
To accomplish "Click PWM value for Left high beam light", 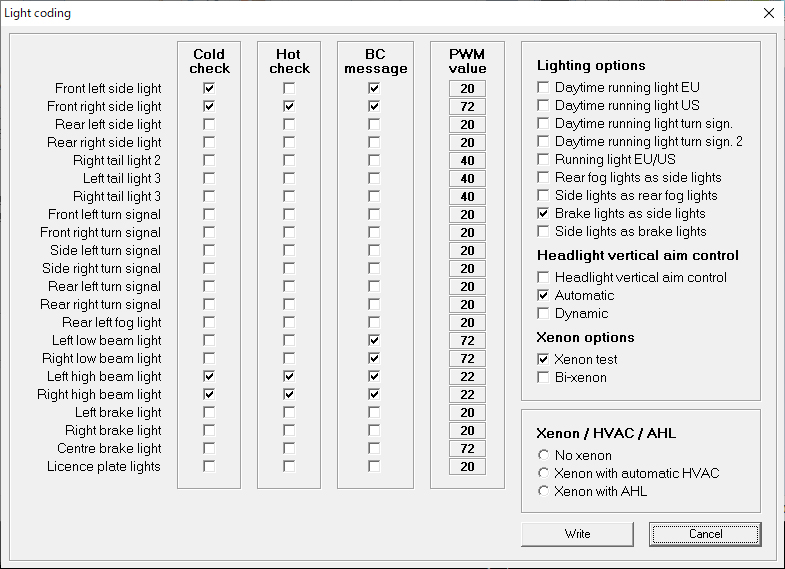I will 467,377.
